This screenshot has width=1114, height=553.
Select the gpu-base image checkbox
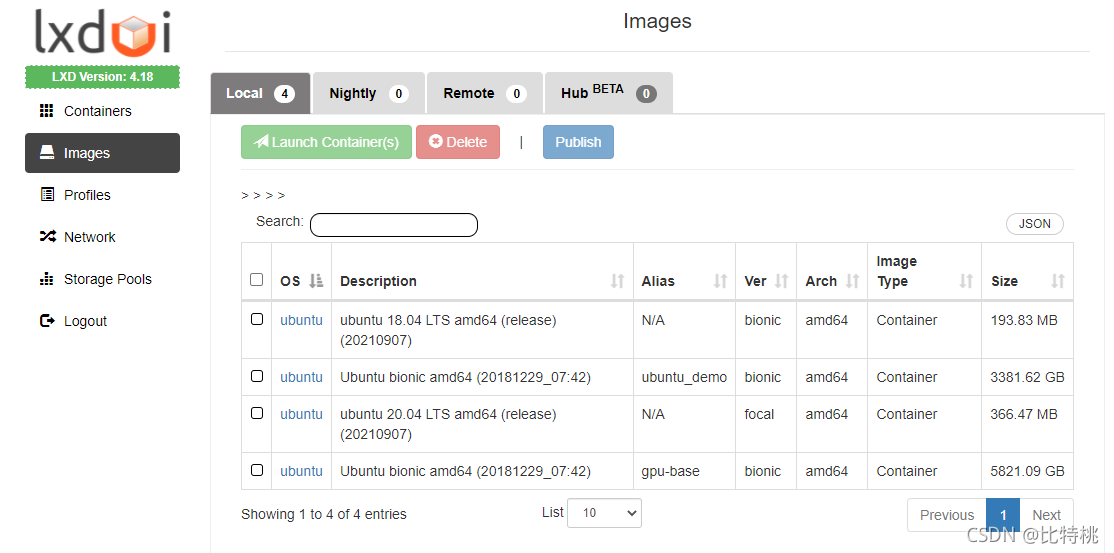(x=256, y=470)
